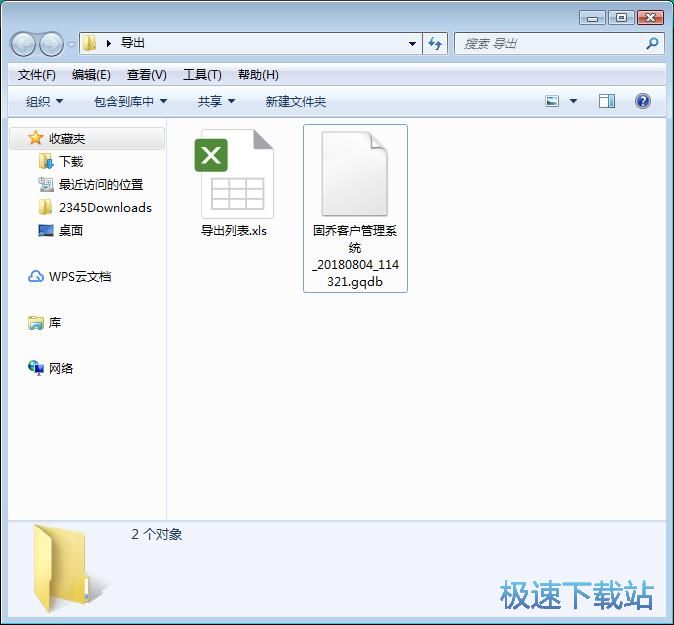Click the 库 libraries icon
Screen dimensions: 674x625
click(x=36, y=322)
